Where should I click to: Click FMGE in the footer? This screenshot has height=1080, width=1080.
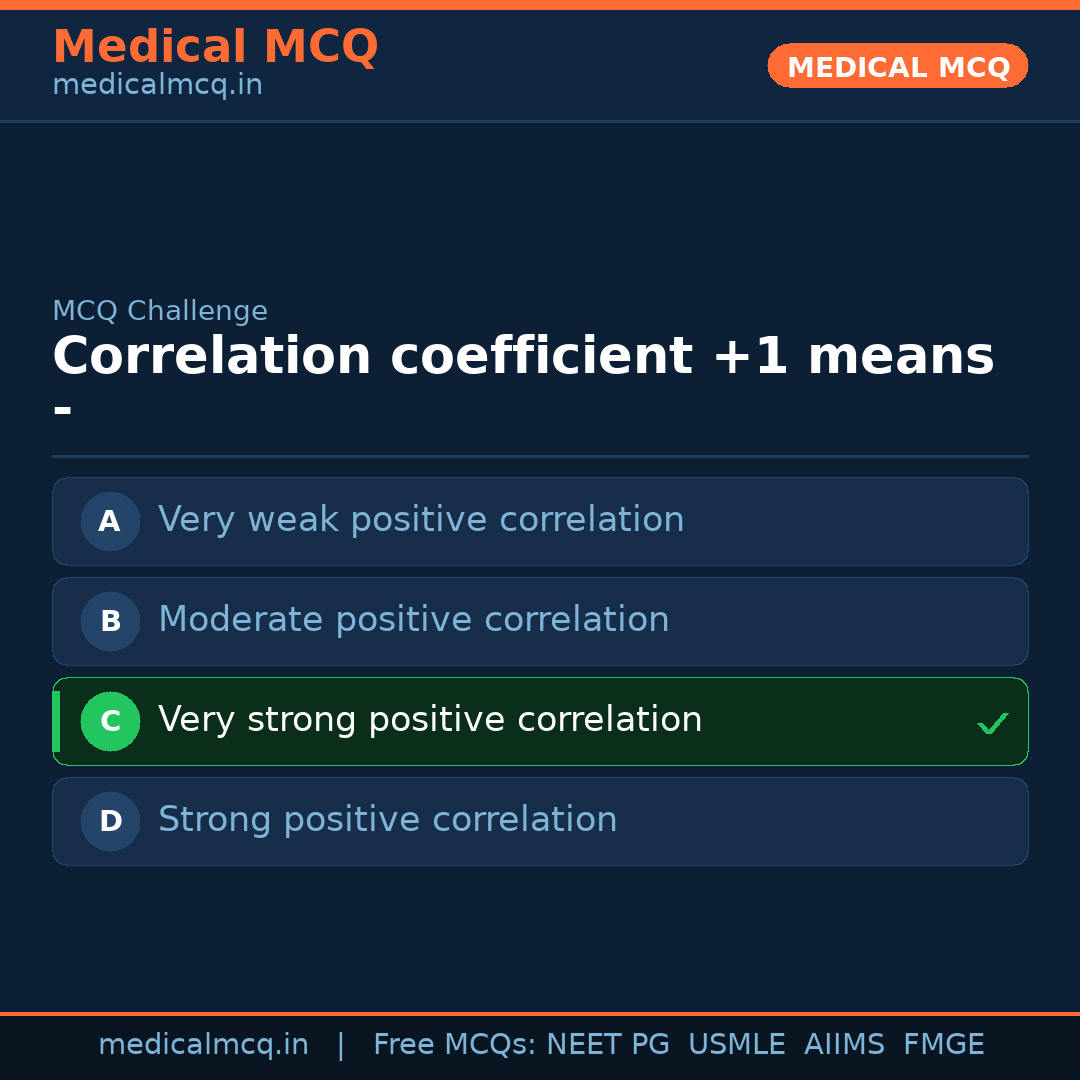pos(943,1045)
